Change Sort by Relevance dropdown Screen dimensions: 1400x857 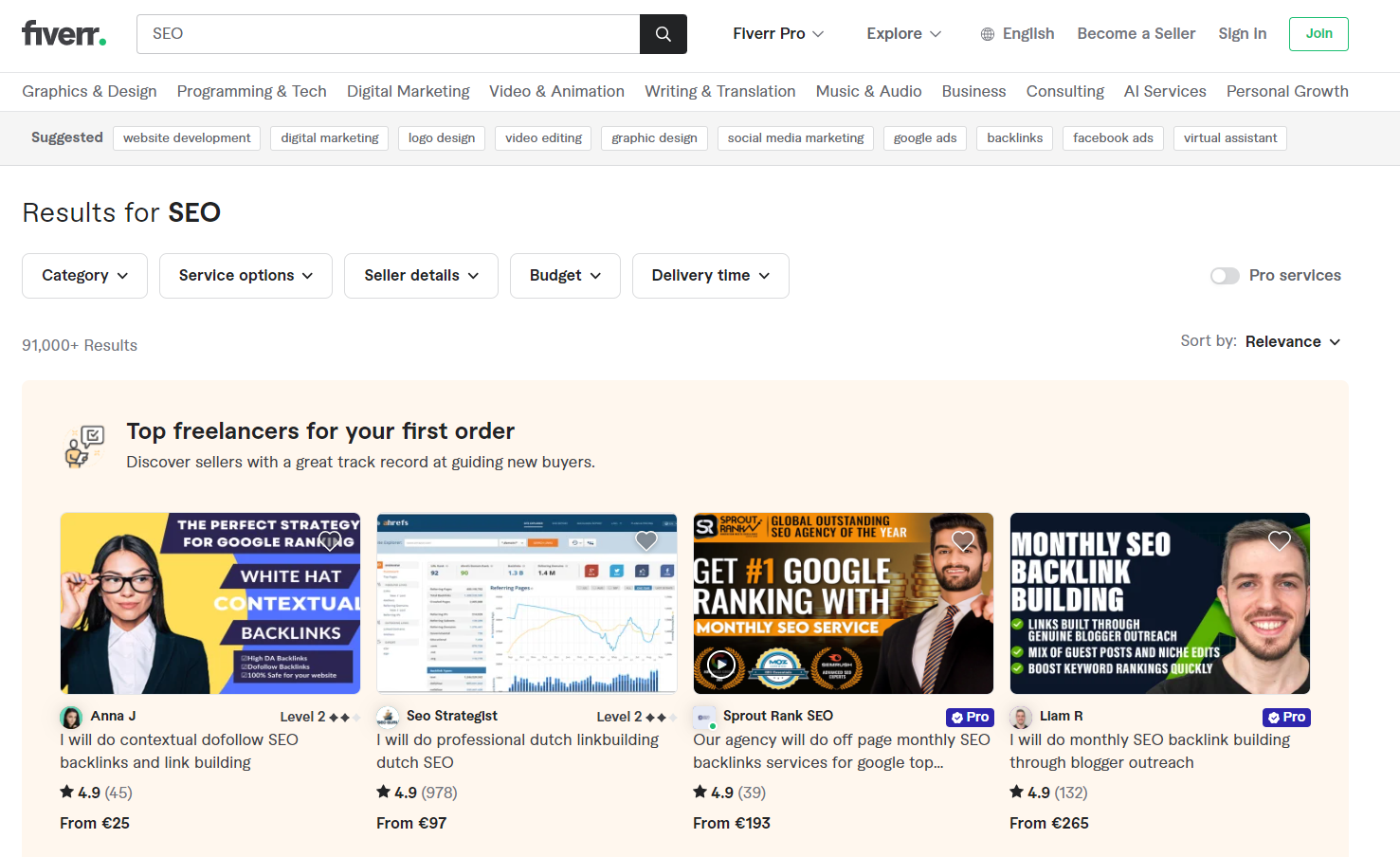tap(1293, 341)
